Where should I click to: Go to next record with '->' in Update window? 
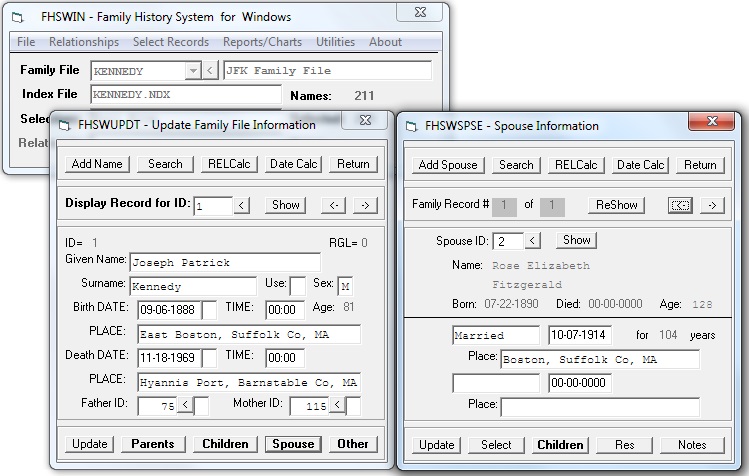pyautogui.click(x=365, y=206)
